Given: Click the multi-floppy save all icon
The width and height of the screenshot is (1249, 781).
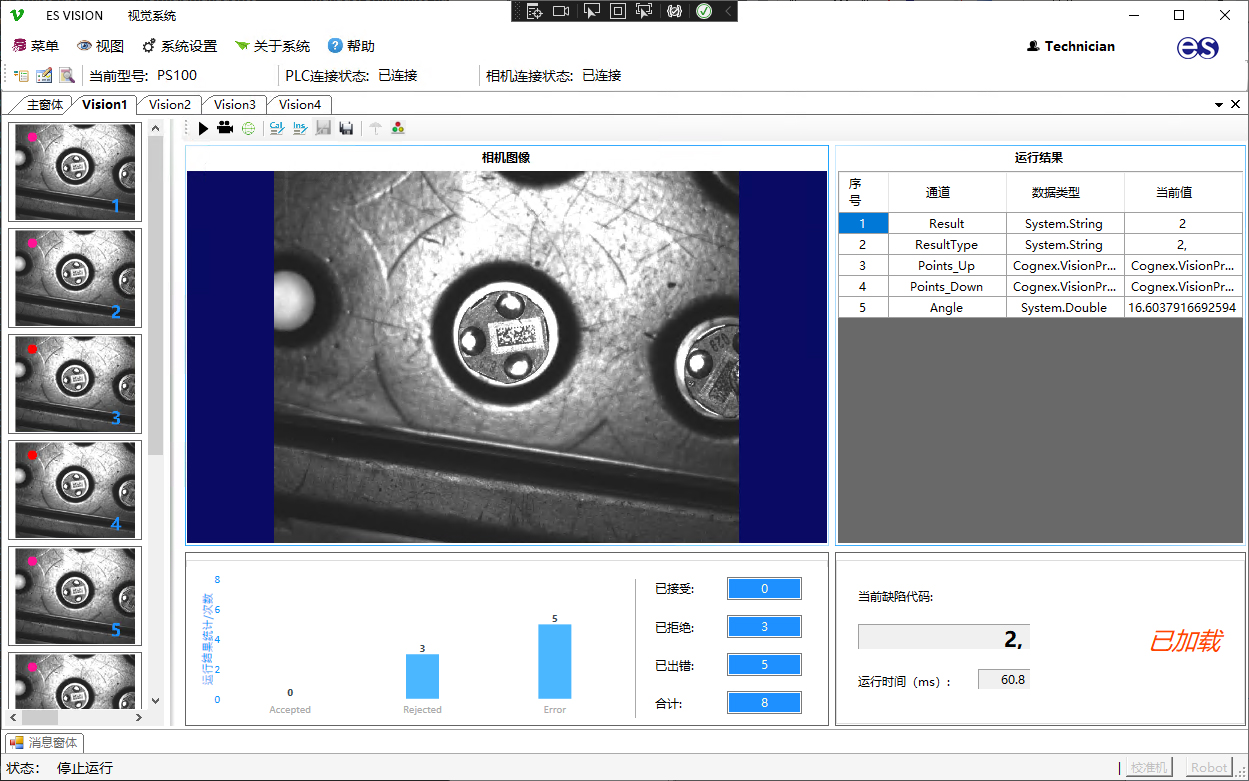Looking at the screenshot, I should point(346,128).
